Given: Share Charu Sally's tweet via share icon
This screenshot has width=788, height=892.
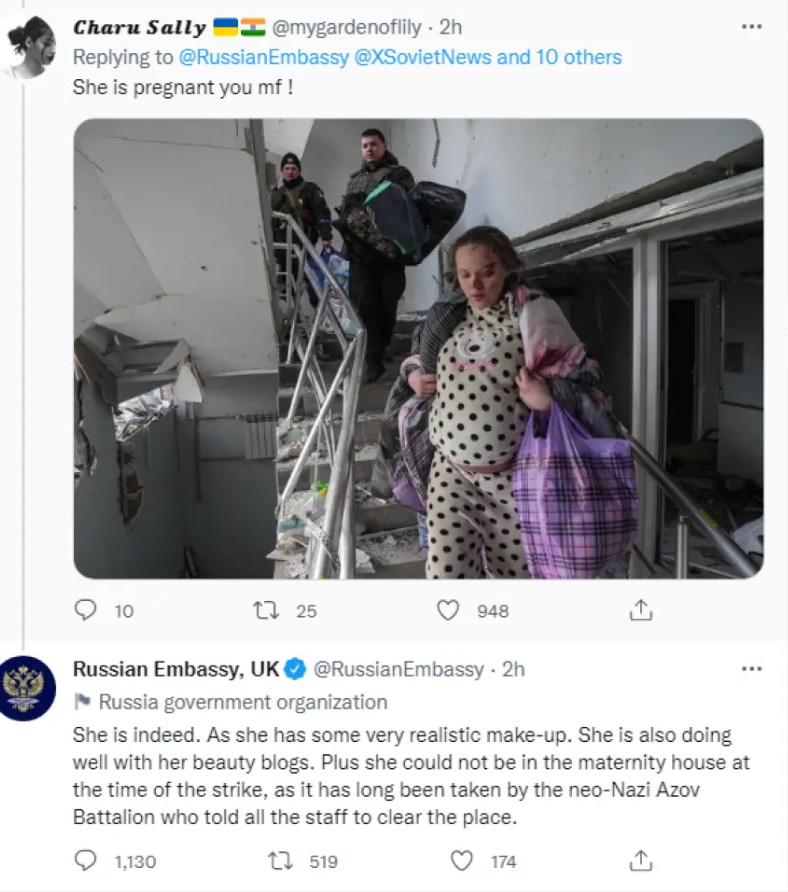Looking at the screenshot, I should tap(641, 609).
